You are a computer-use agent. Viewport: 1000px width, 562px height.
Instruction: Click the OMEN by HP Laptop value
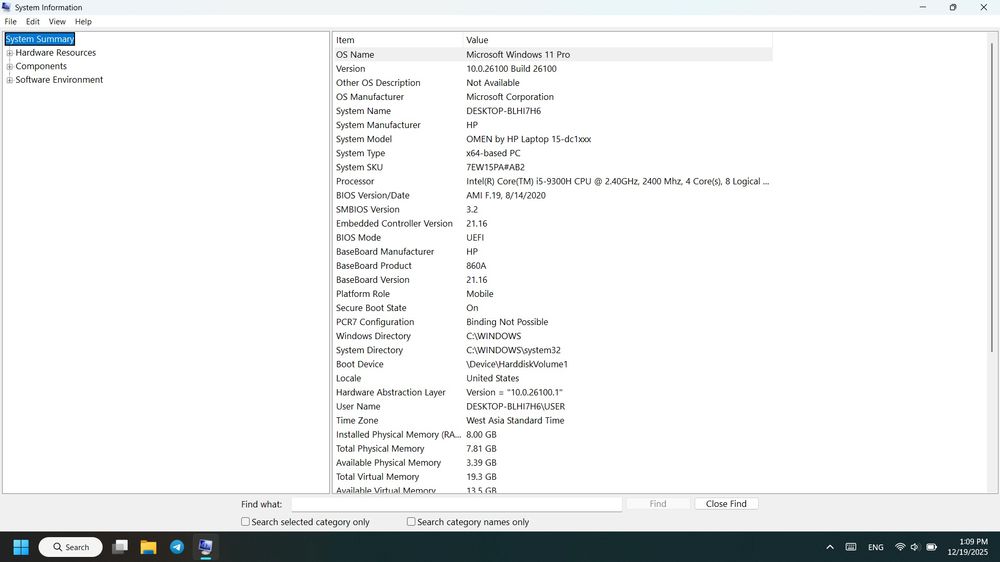tap(529, 138)
